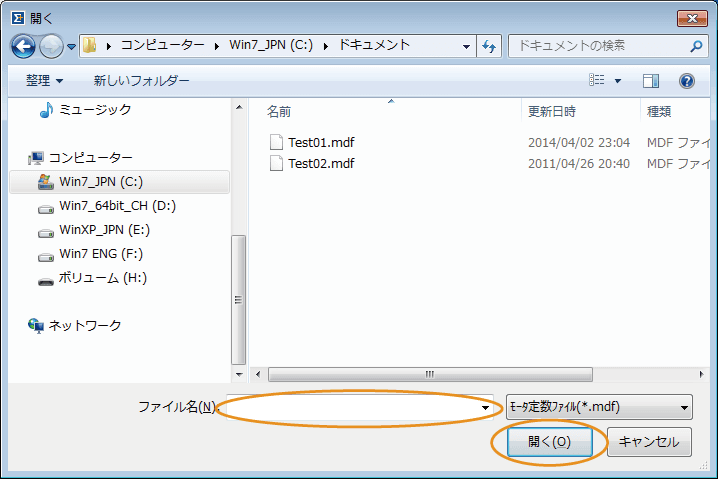Expand the ファイル名 combo box dropdown arrow
Viewport: 718px width, 479px height.
tap(485, 407)
